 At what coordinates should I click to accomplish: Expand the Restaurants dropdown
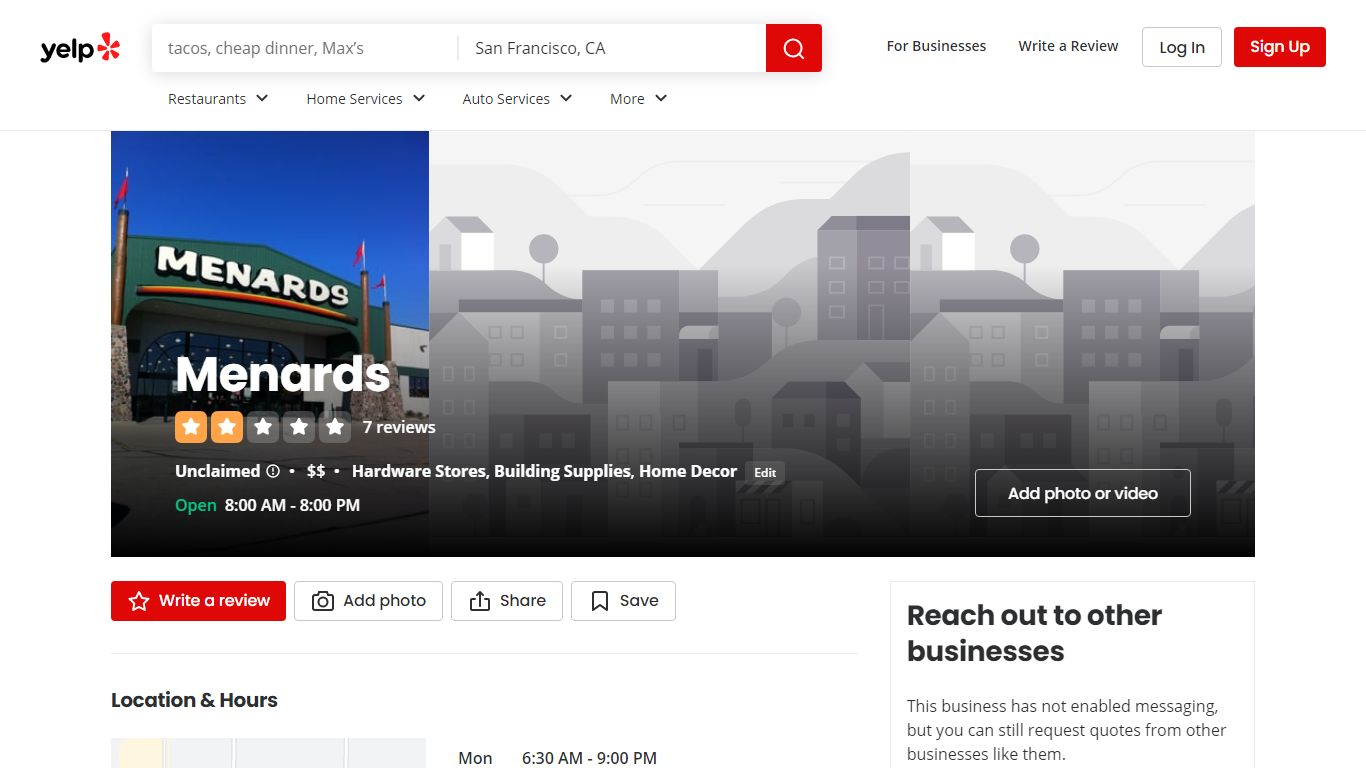[x=218, y=98]
